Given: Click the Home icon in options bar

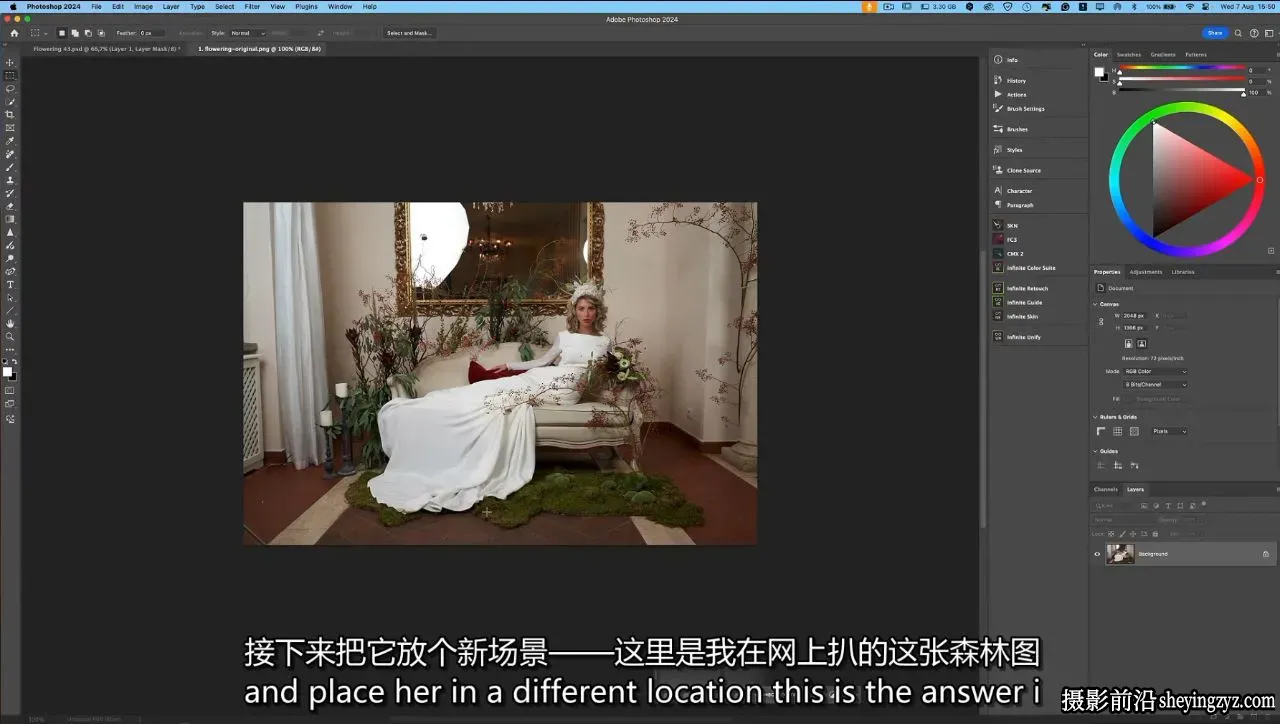Looking at the screenshot, I should (14, 33).
